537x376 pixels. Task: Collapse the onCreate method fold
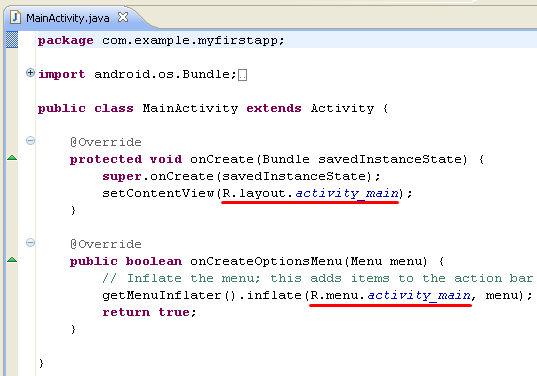click(30, 140)
